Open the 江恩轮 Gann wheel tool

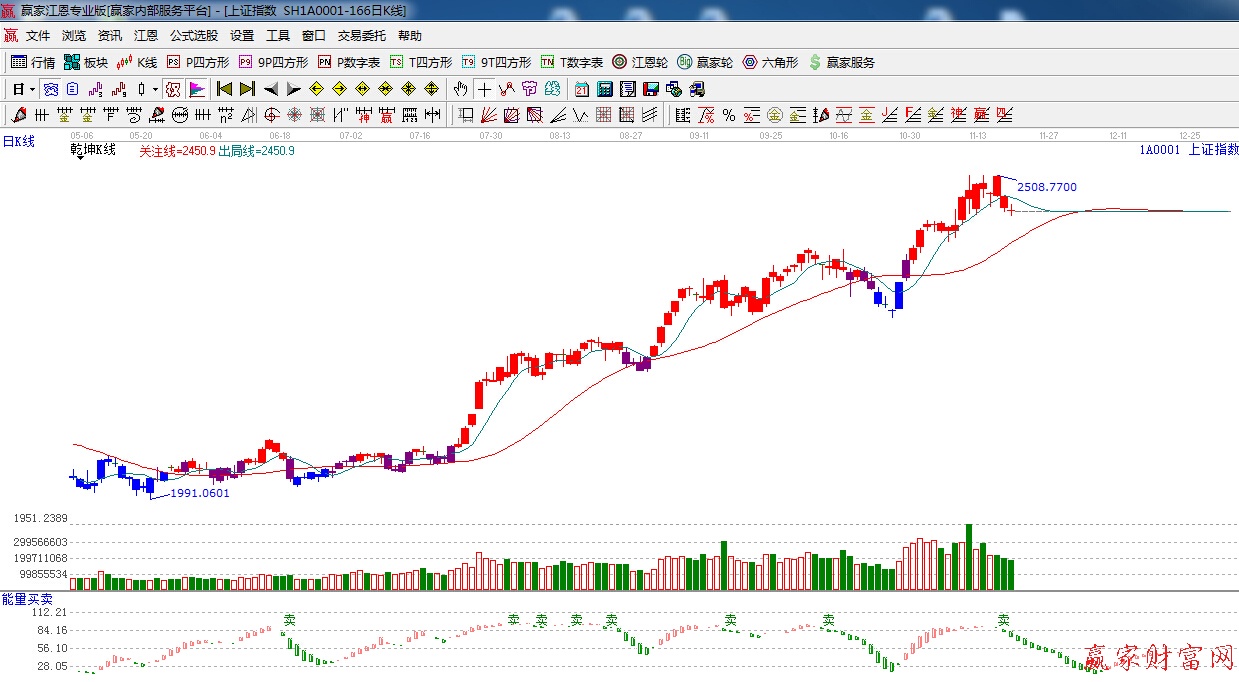point(640,62)
